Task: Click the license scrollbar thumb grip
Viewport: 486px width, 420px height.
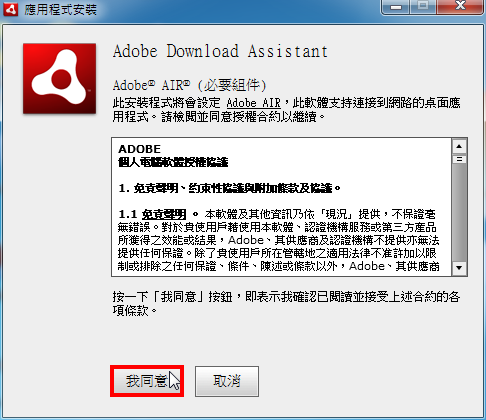Action: [x=459, y=159]
